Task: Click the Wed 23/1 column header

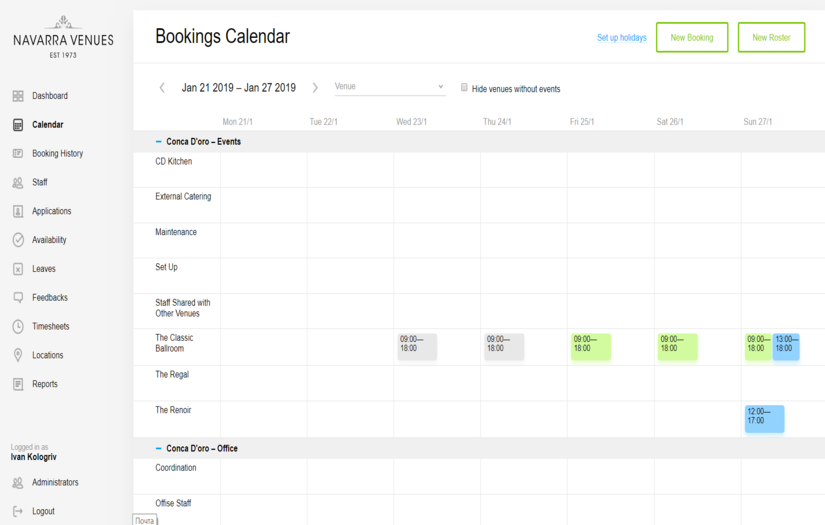Action: (x=411, y=122)
